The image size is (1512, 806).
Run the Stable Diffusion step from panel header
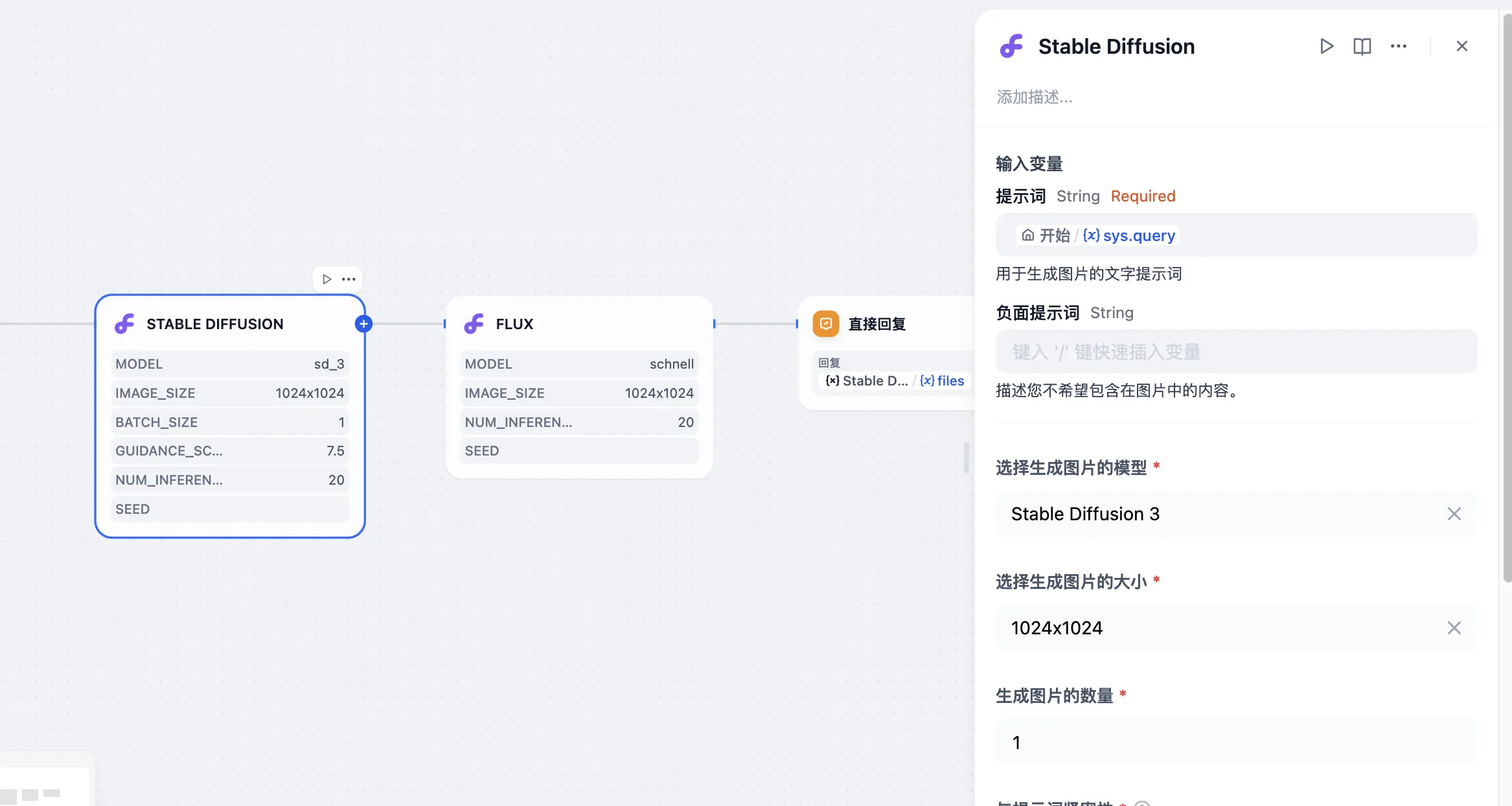[x=1326, y=46]
